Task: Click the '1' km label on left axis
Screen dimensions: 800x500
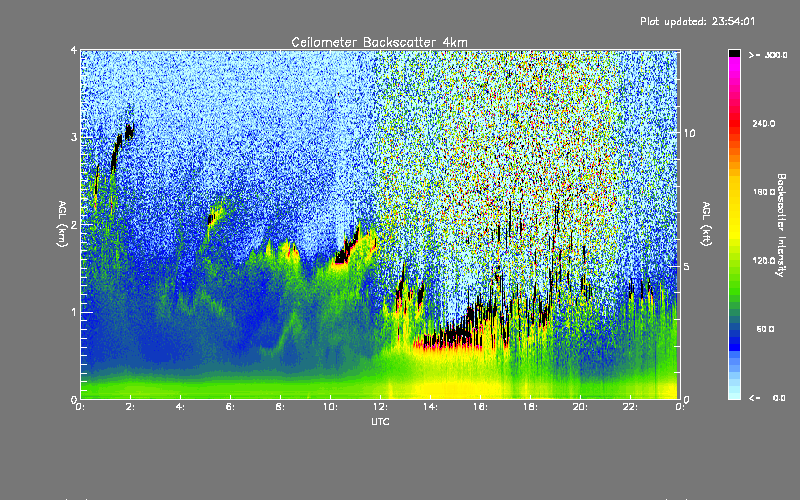Action: pyautogui.click(x=74, y=312)
